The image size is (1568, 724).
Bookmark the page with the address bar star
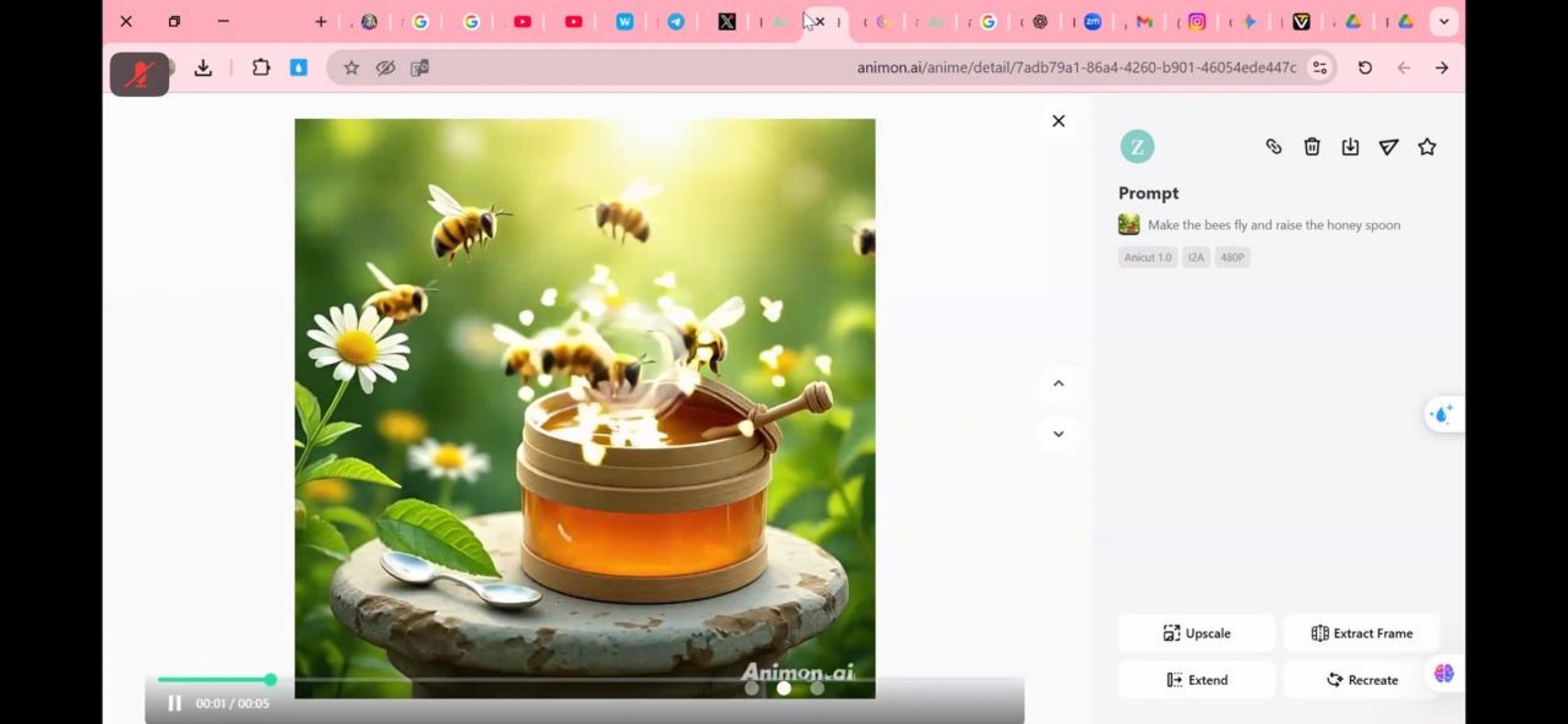pos(351,68)
